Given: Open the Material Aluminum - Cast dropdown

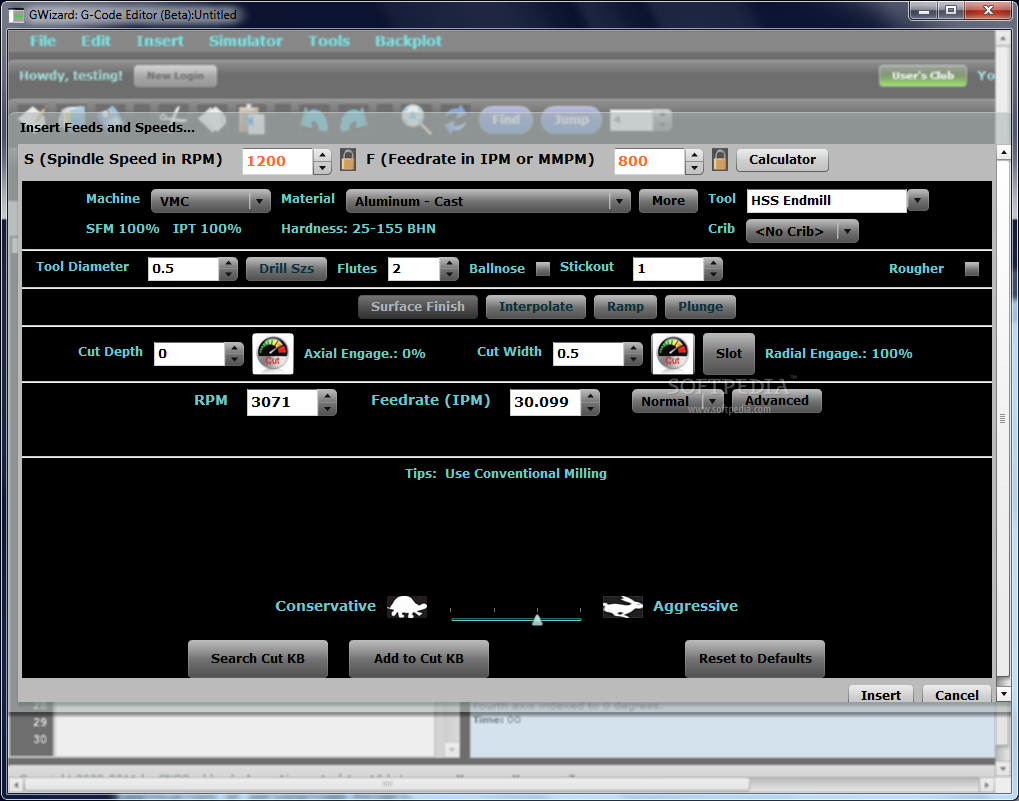Looking at the screenshot, I should tap(488, 201).
